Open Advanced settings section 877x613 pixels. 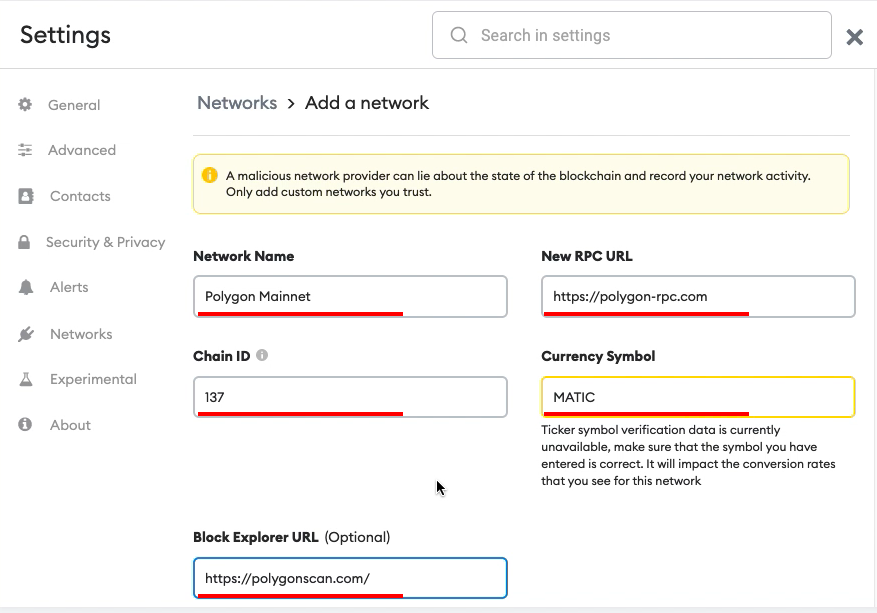coord(82,150)
